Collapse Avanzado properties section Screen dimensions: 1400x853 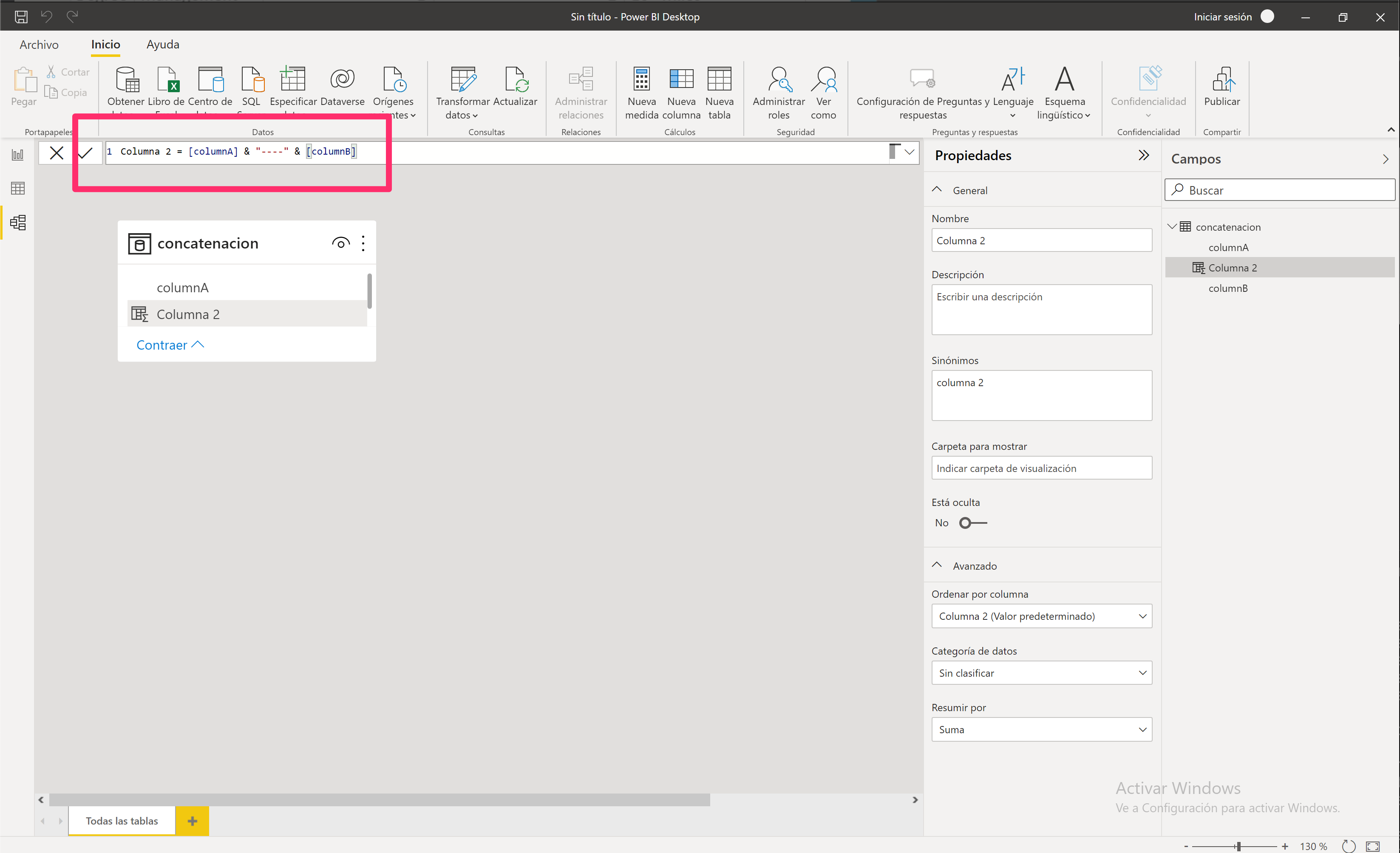tap(938, 565)
